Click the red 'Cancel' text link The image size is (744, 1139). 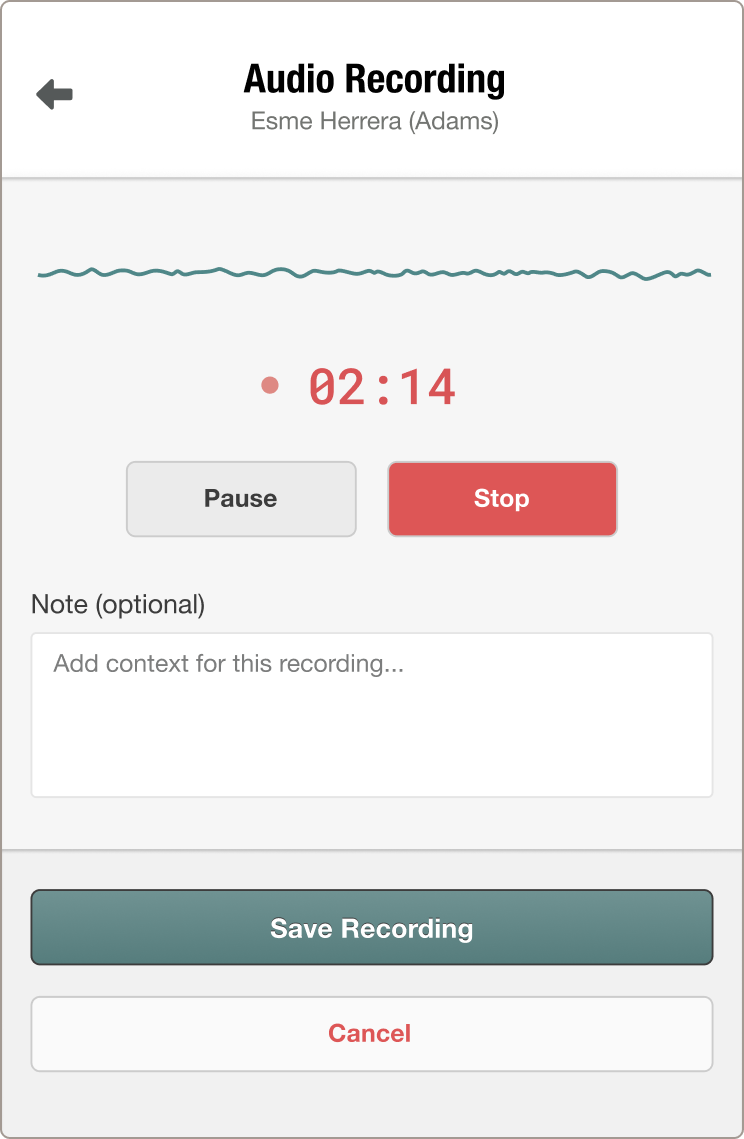tap(370, 1034)
